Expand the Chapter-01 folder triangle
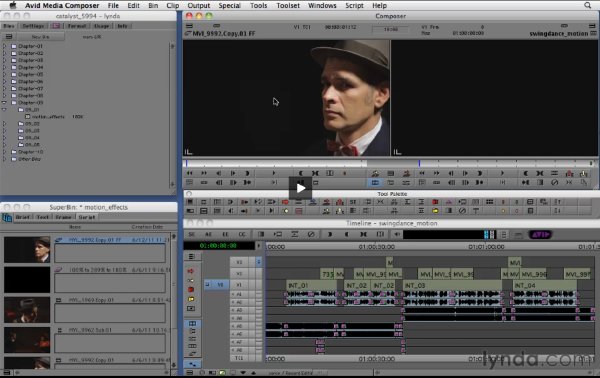This screenshot has width=600, height=378. pyautogui.click(x=4, y=46)
